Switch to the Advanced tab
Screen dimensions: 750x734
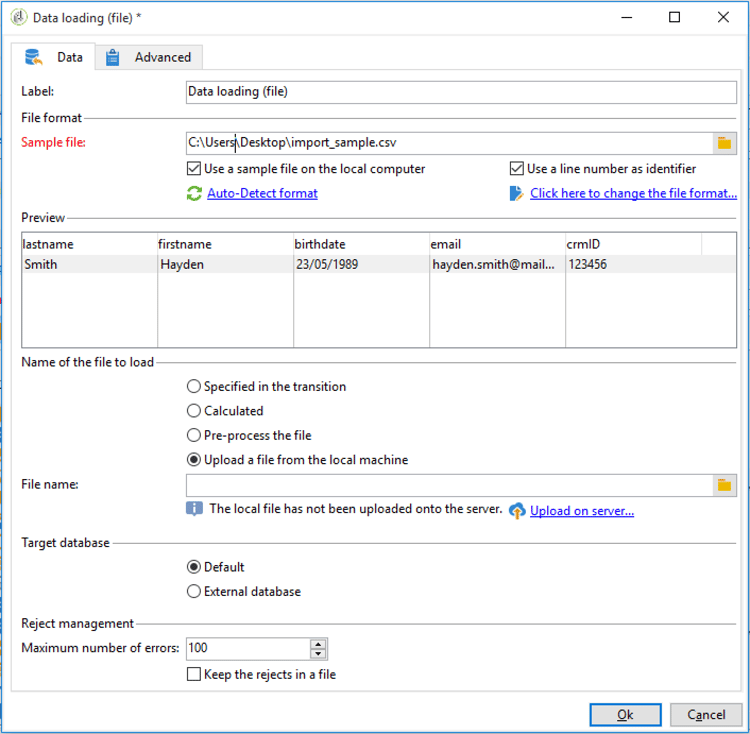tap(149, 57)
